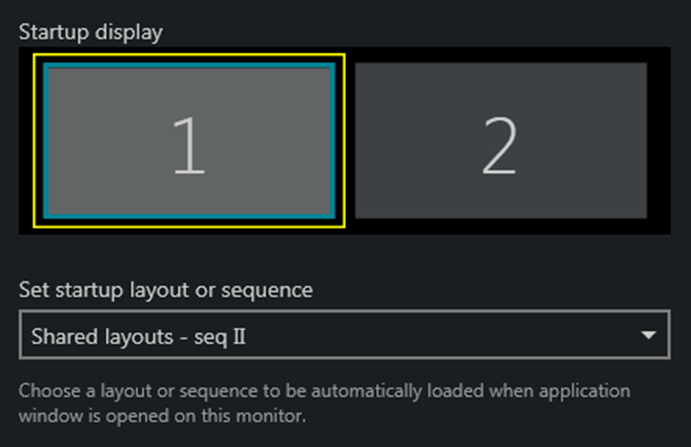691x447 pixels.
Task: Click the white down-triangle icon in combo box
Action: [x=648, y=335]
